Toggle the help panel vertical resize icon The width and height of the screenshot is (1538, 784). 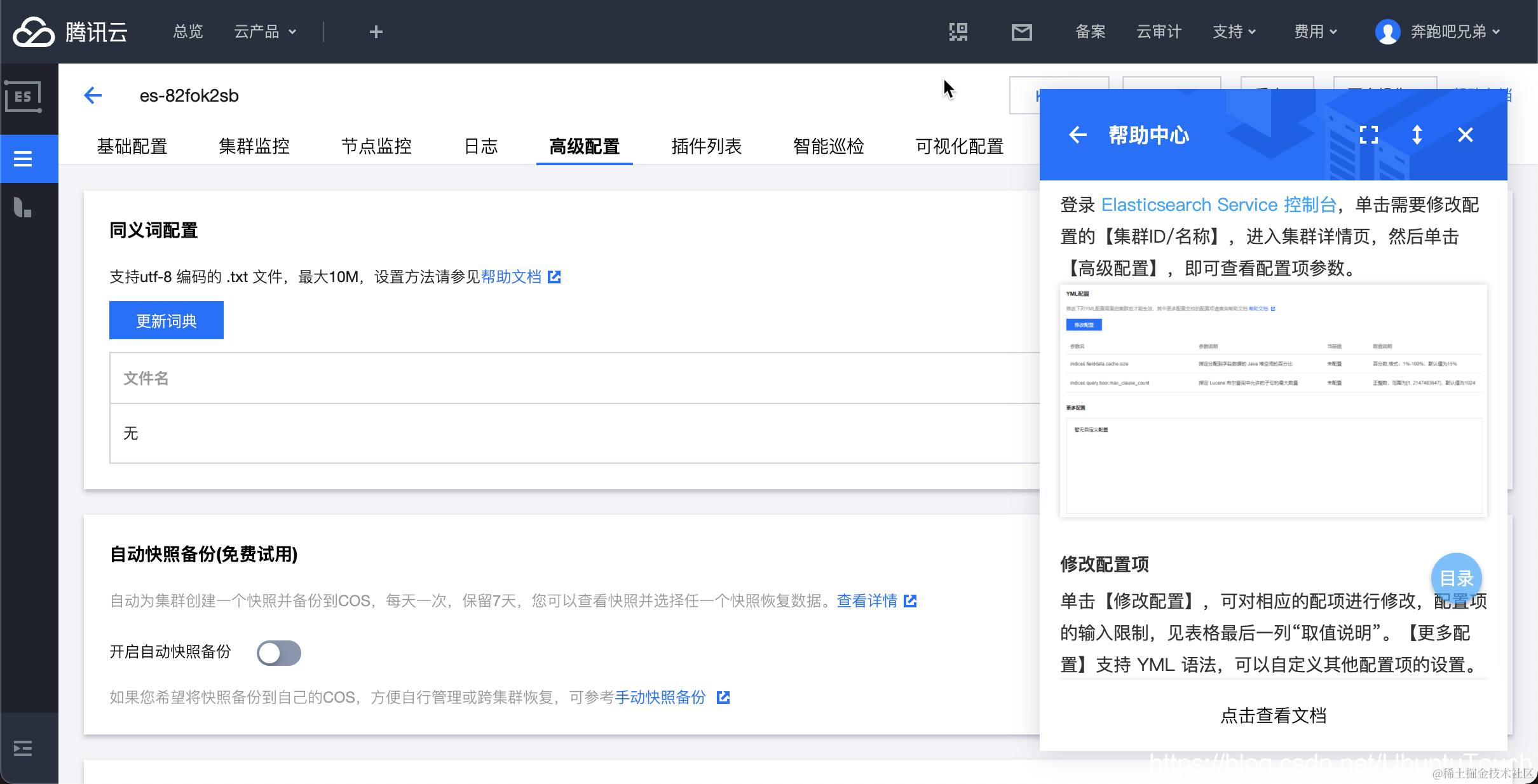1417,135
